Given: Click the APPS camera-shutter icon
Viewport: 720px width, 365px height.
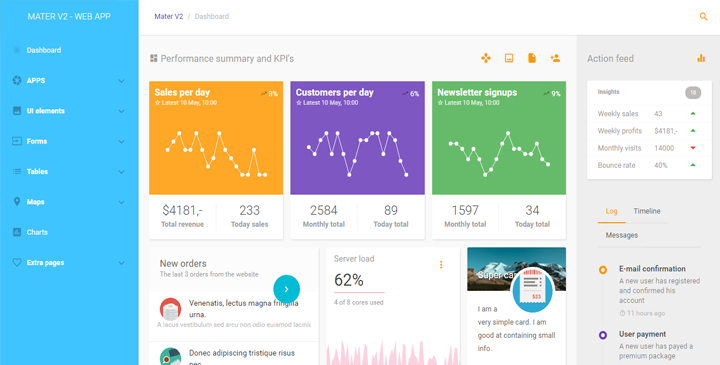Looking at the screenshot, I should [17, 80].
